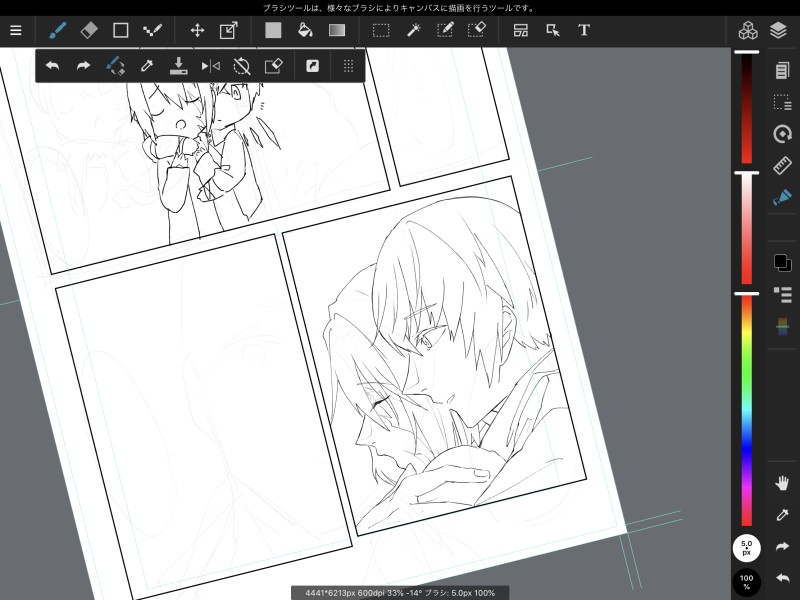
Task: Tap the foreground/background color swatch
Action: pos(782,263)
